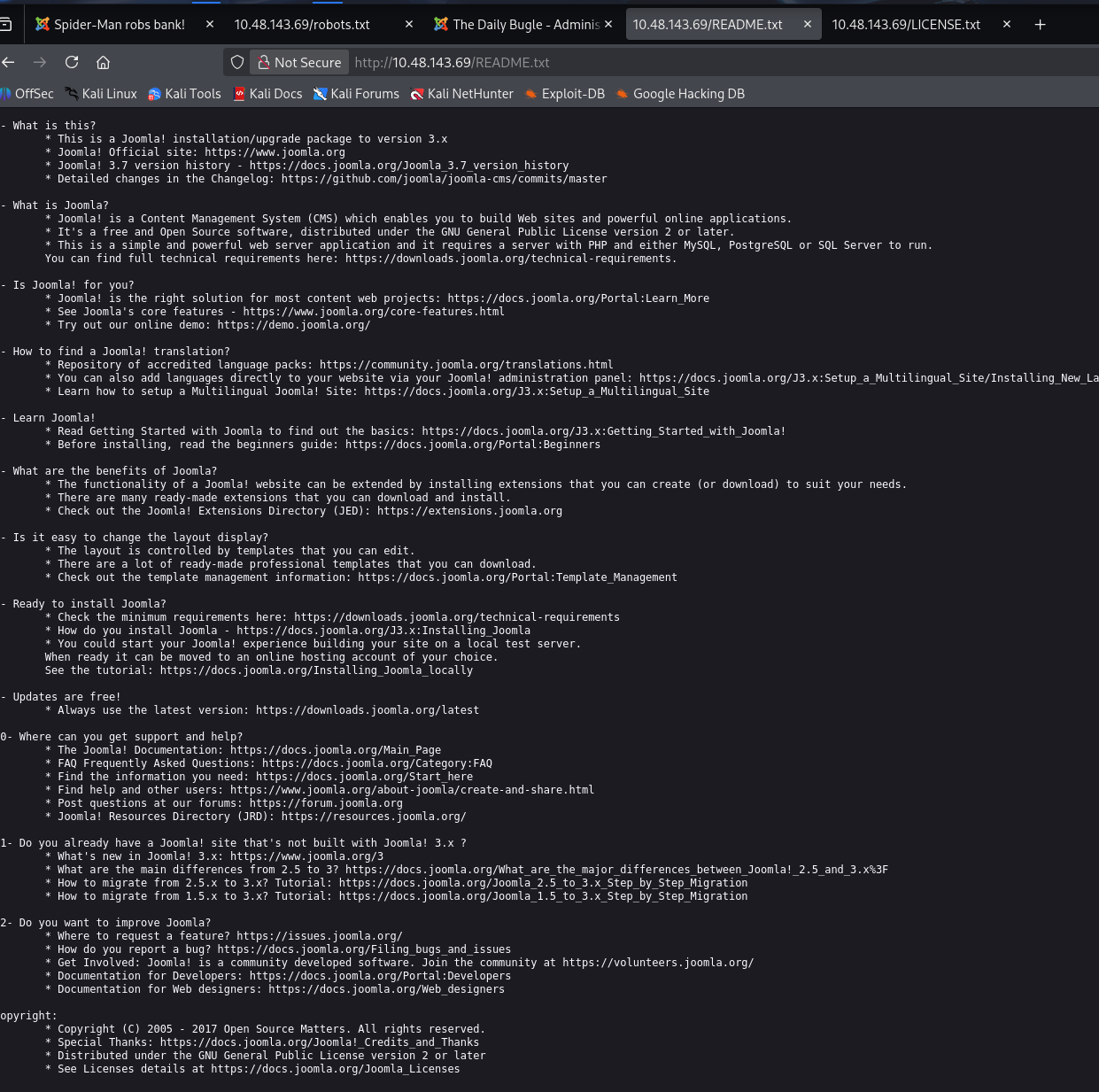Image resolution: width=1099 pixels, height=1092 pixels.
Task: Open the LICENSE.txt tab
Action: click(905, 25)
